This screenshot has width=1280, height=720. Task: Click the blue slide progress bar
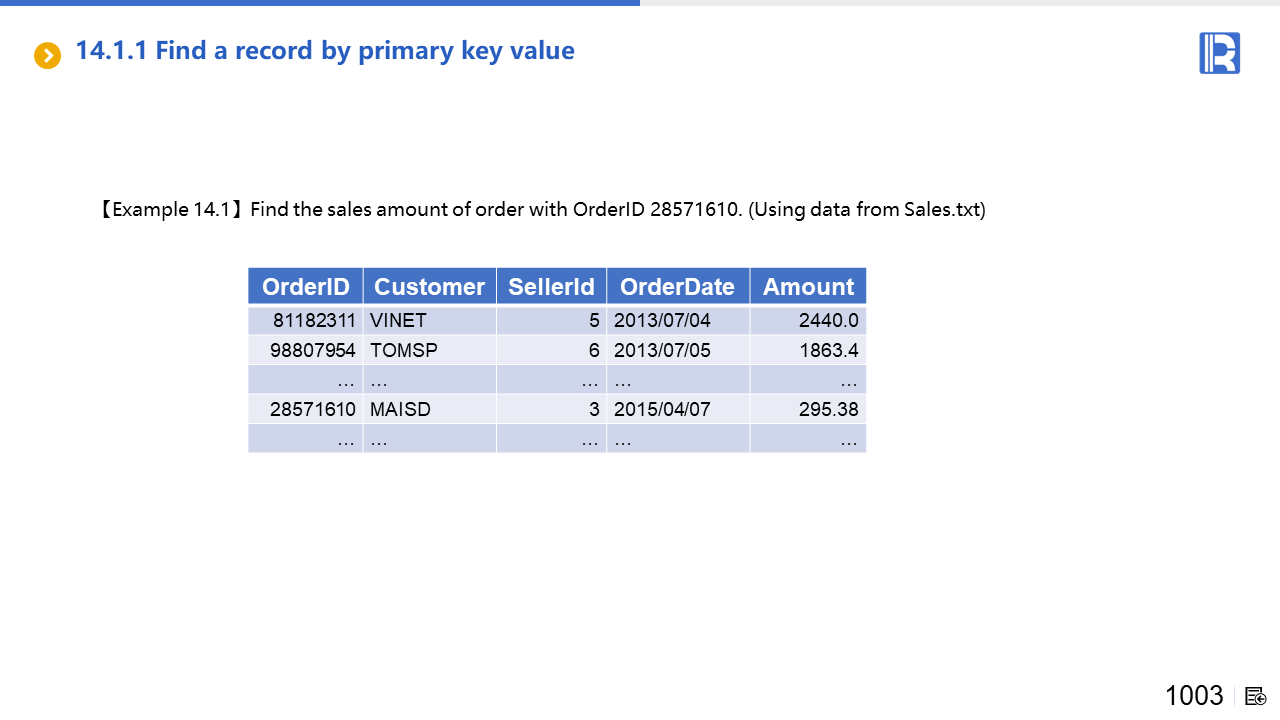tap(320, 3)
